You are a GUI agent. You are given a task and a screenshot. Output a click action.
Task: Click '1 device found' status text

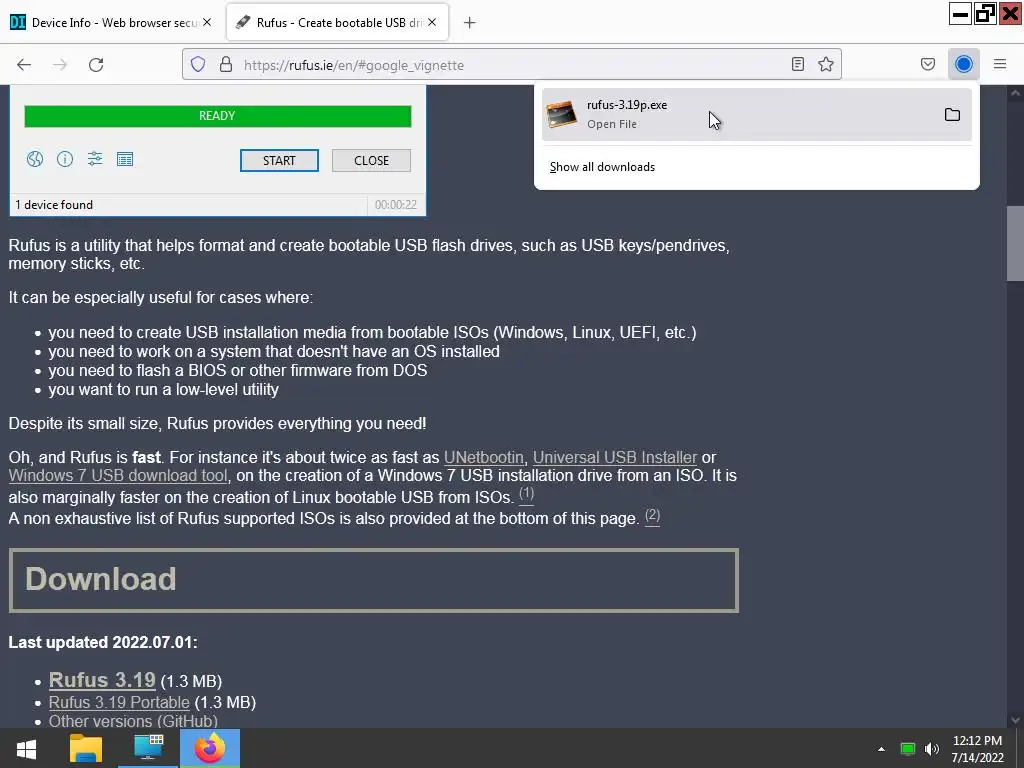tap(54, 204)
